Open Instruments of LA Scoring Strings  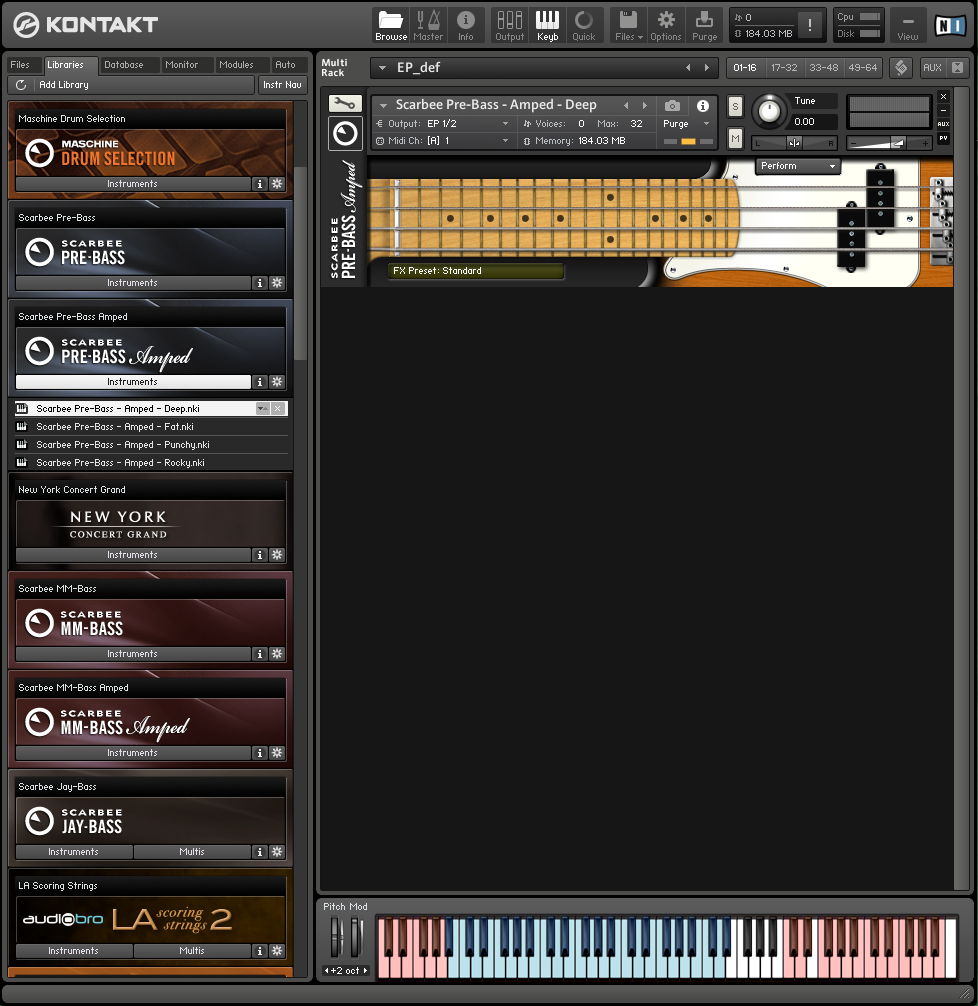74,951
